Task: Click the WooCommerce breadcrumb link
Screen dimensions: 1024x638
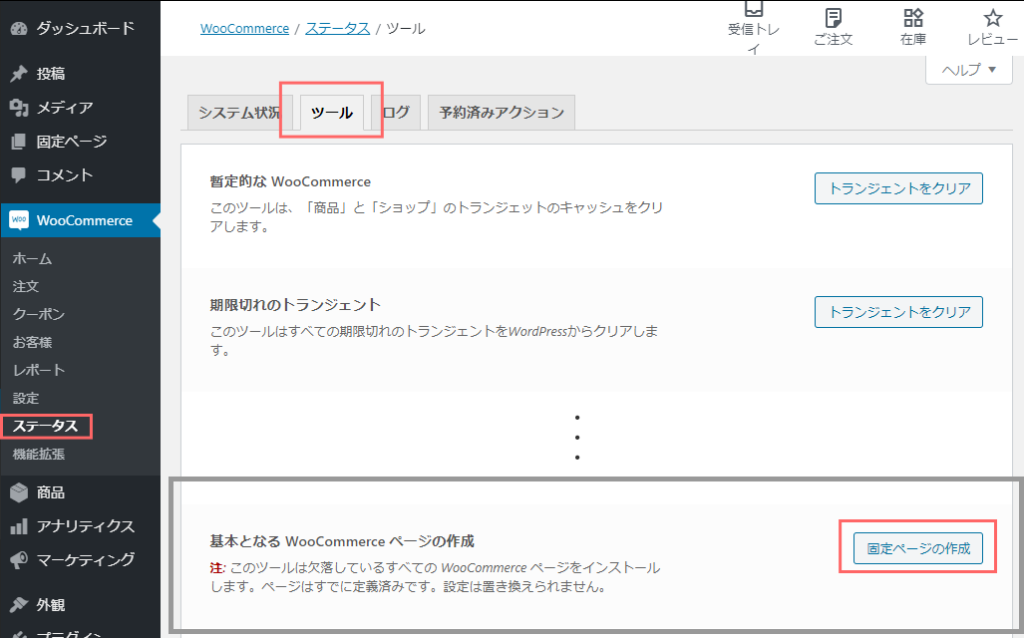Action: 245,29
